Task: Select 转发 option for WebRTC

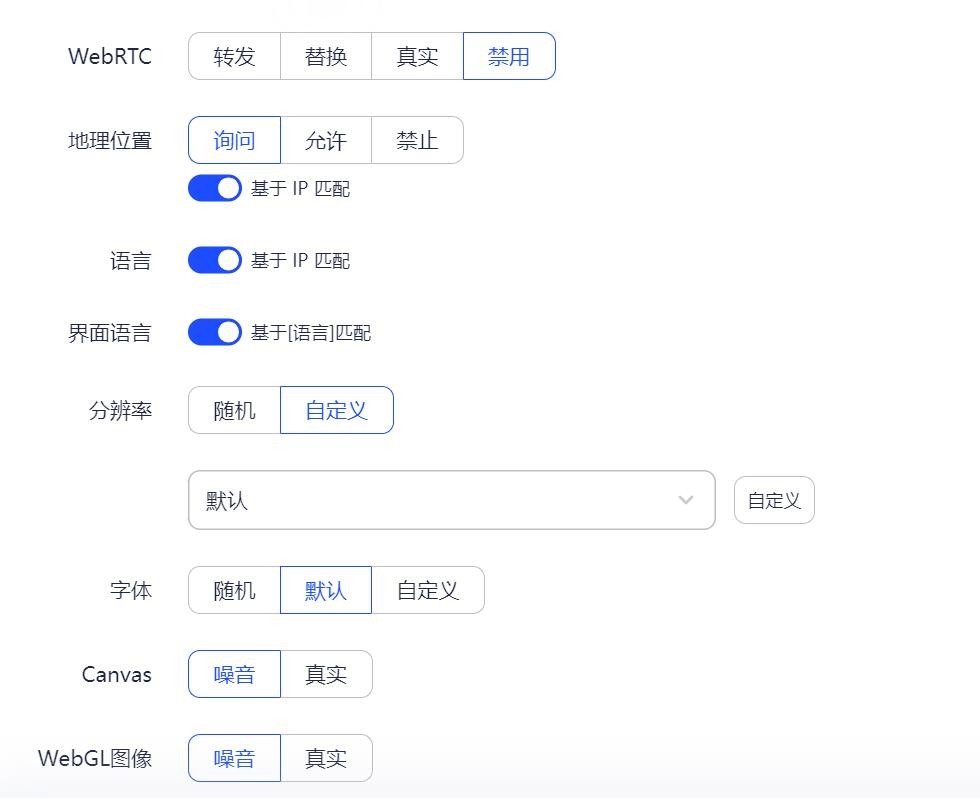Action: [234, 56]
